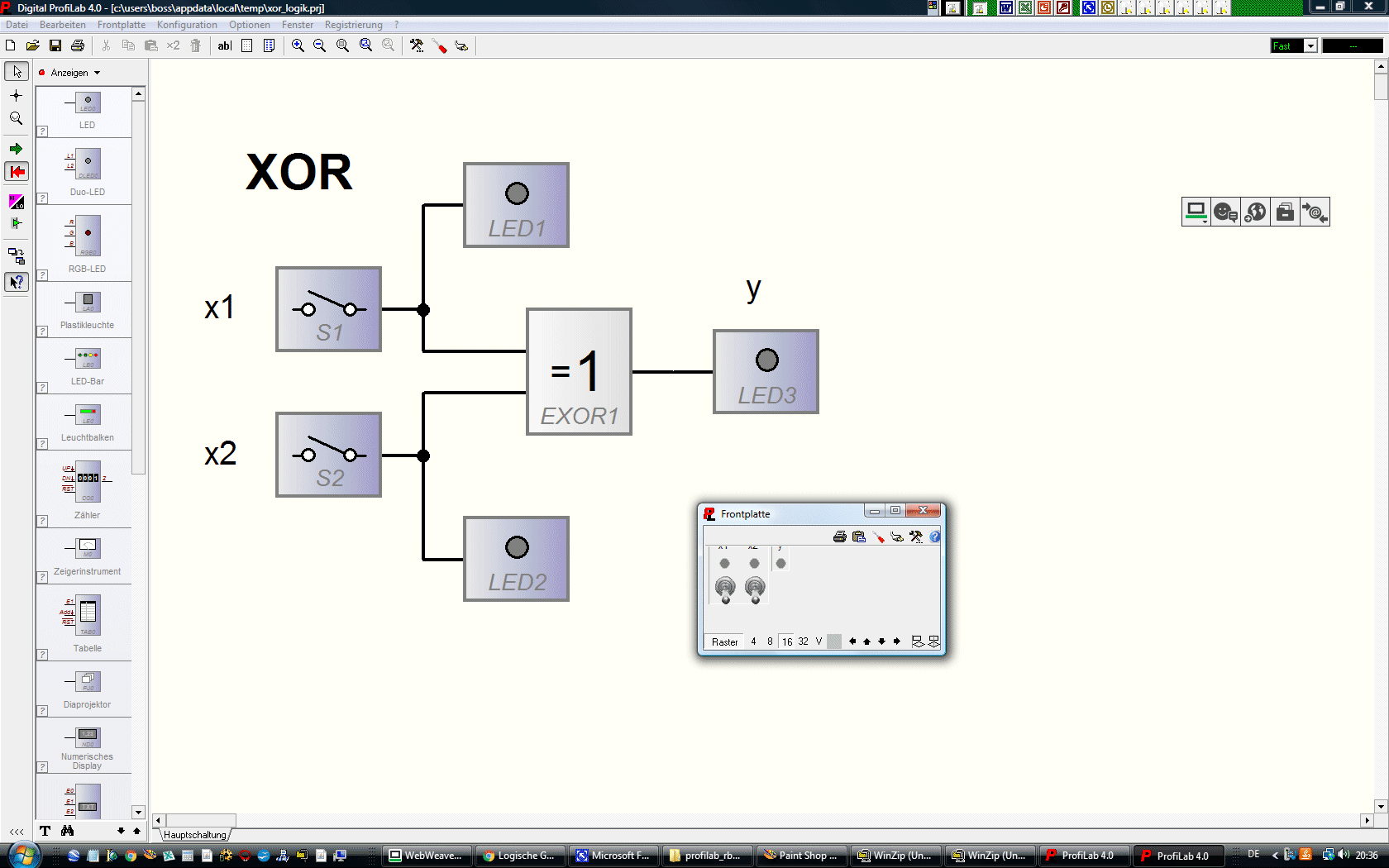
Task: Click the taskbar volume icon
Action: point(1344,855)
